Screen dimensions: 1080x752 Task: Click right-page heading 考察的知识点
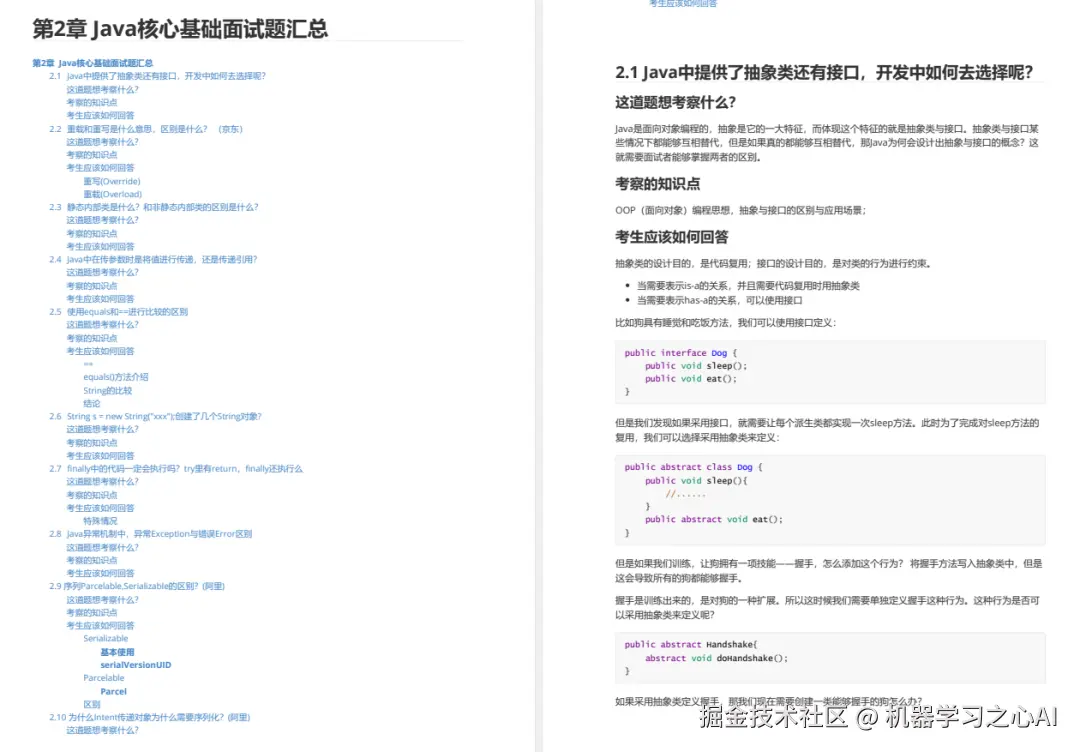point(658,184)
